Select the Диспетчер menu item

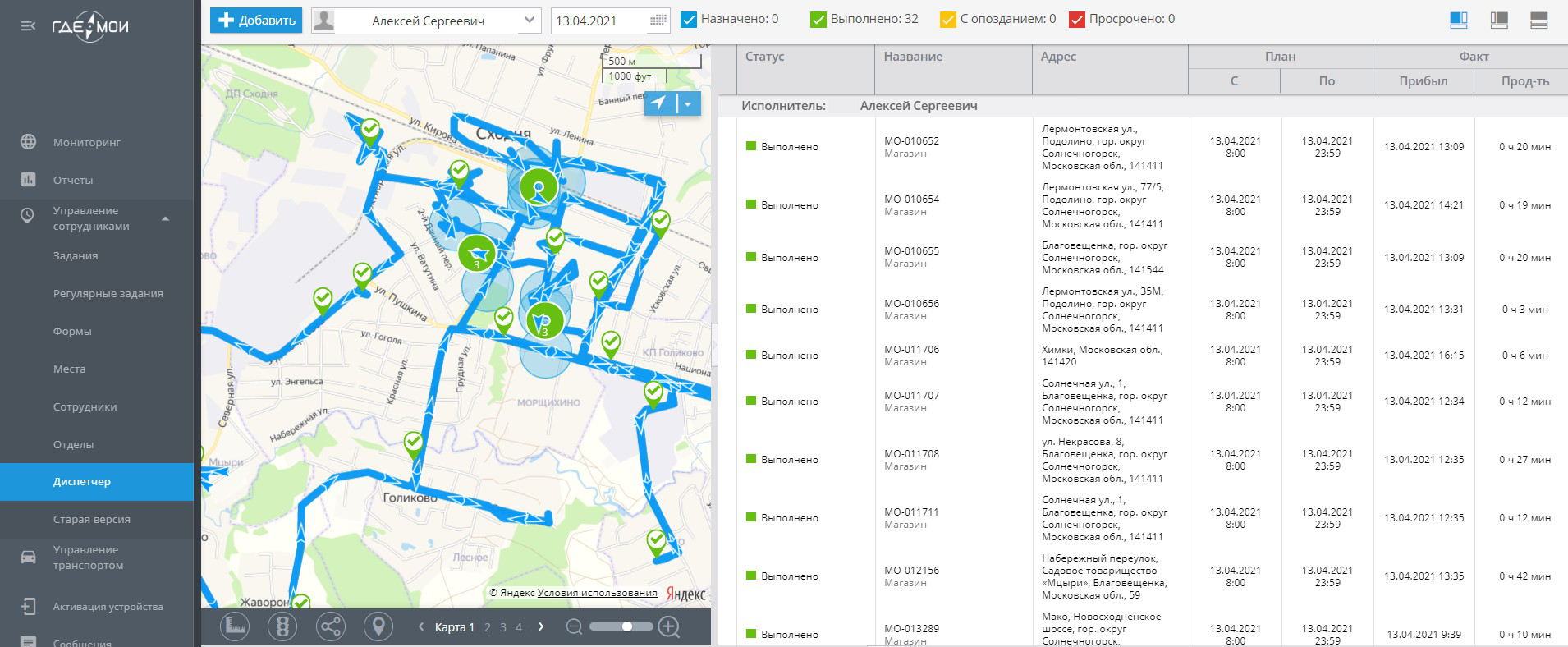[x=97, y=482]
